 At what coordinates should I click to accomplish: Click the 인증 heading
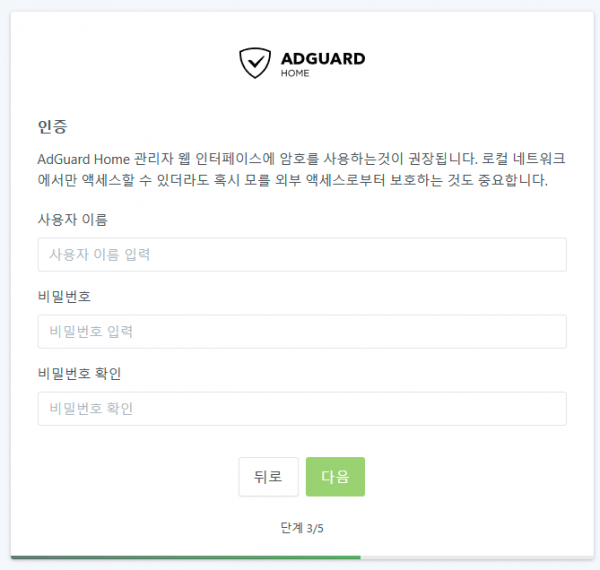[52, 127]
